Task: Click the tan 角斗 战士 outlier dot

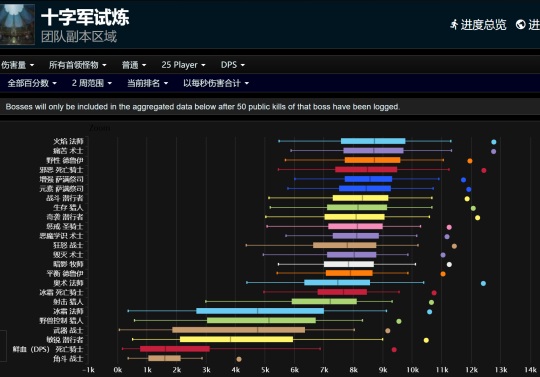Action: click(x=239, y=359)
